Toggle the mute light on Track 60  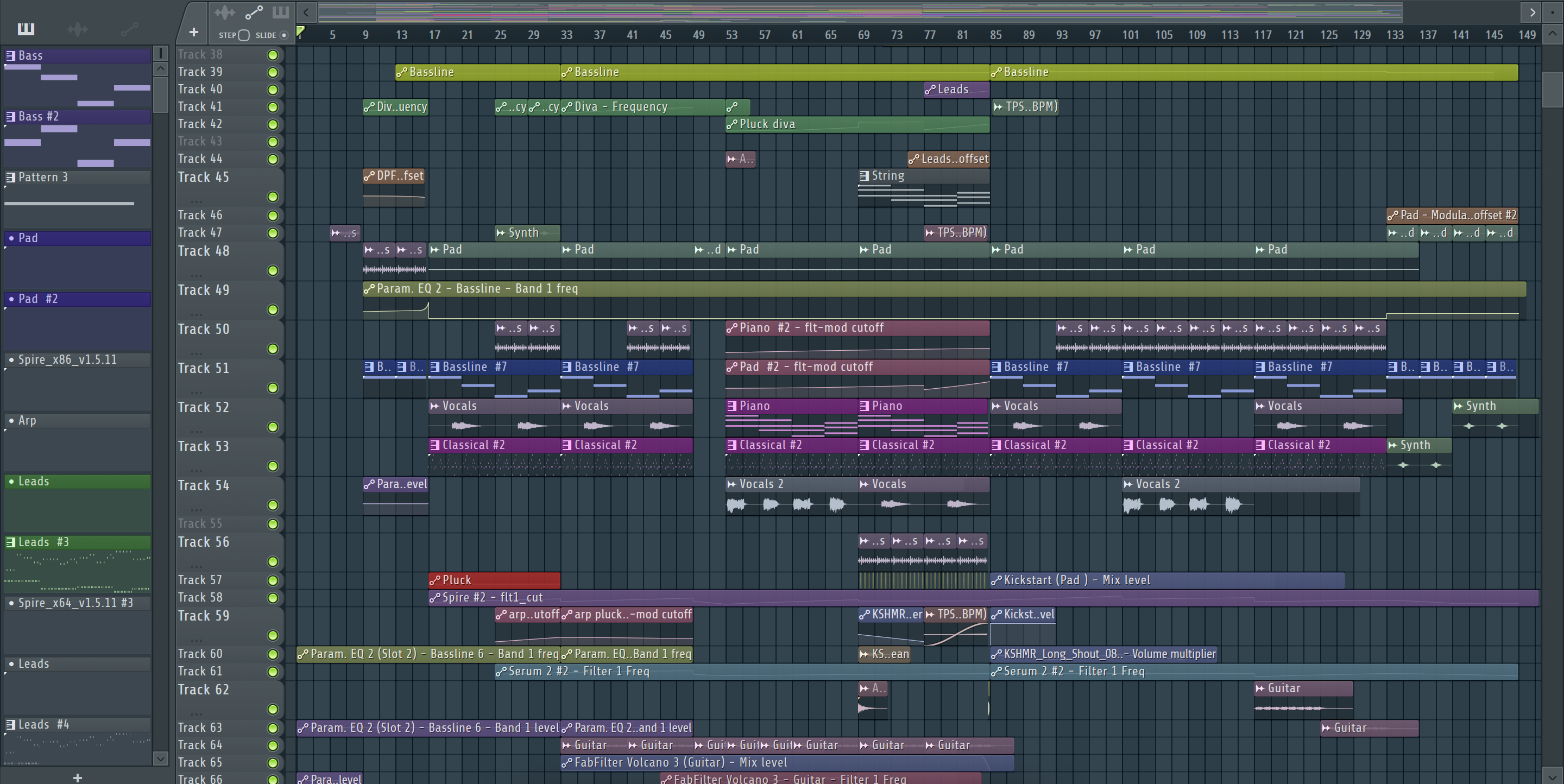[x=273, y=655]
